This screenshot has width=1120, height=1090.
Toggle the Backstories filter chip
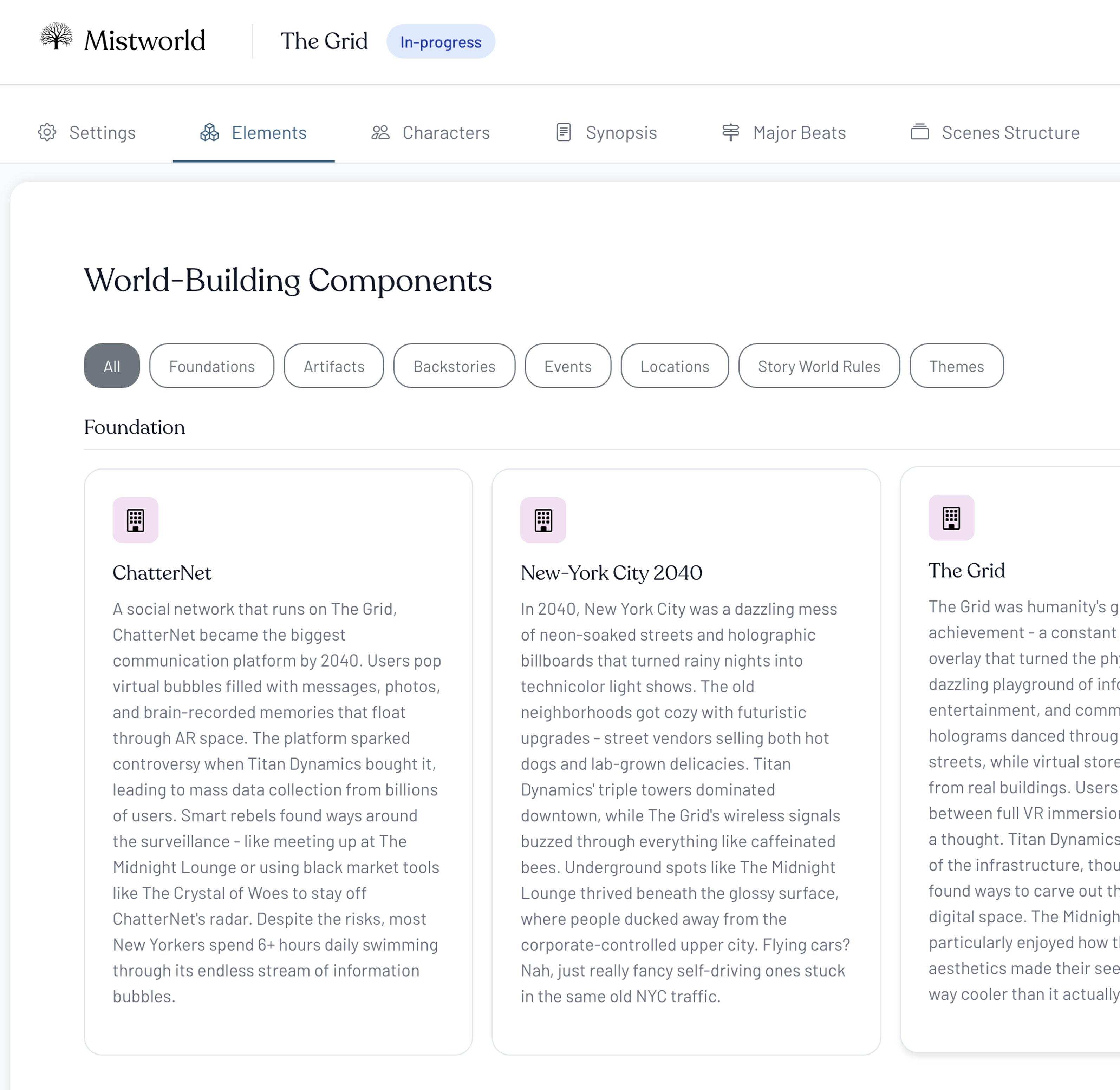(454, 366)
